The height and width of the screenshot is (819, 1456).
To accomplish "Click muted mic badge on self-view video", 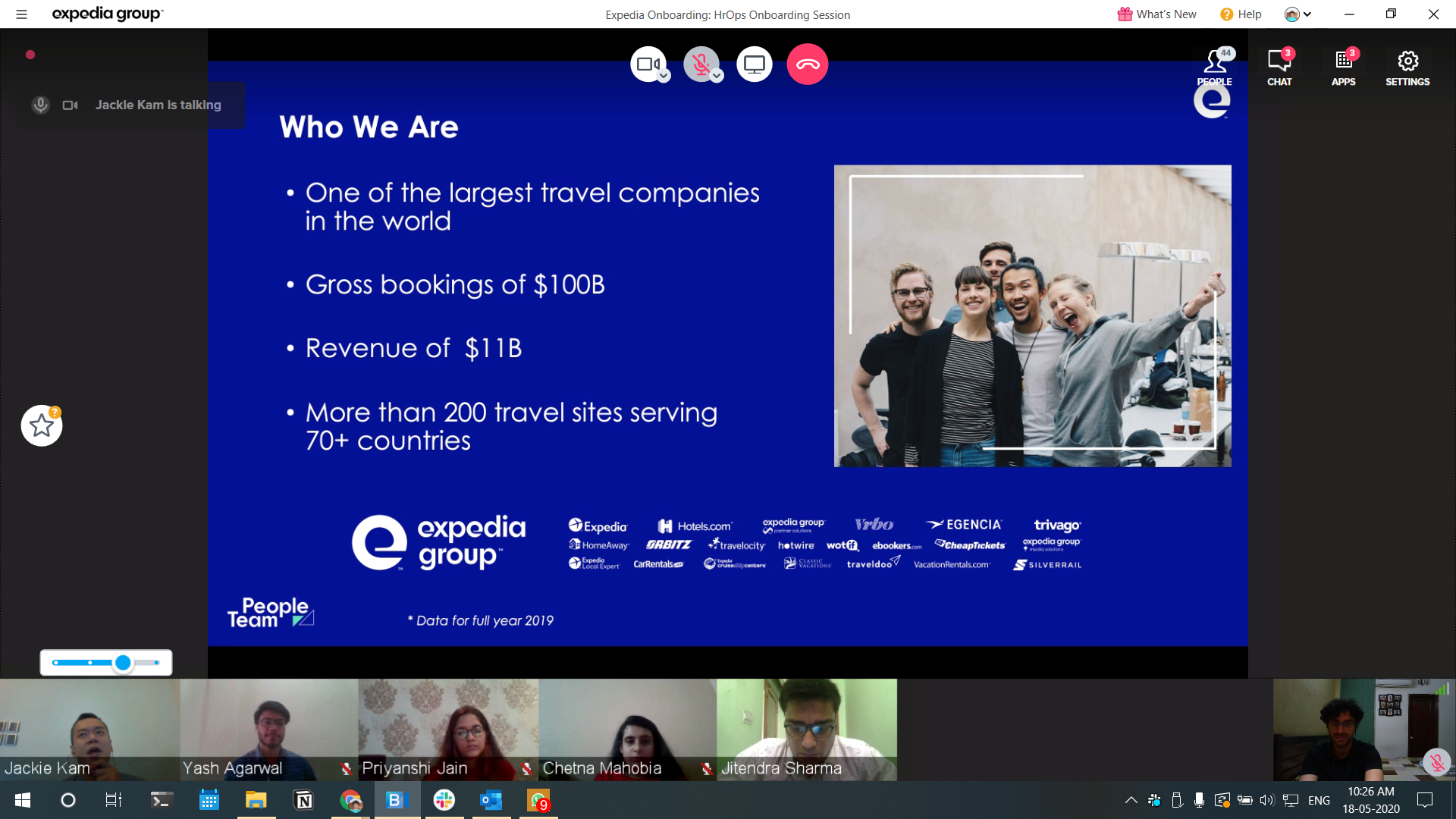I will tap(1436, 763).
